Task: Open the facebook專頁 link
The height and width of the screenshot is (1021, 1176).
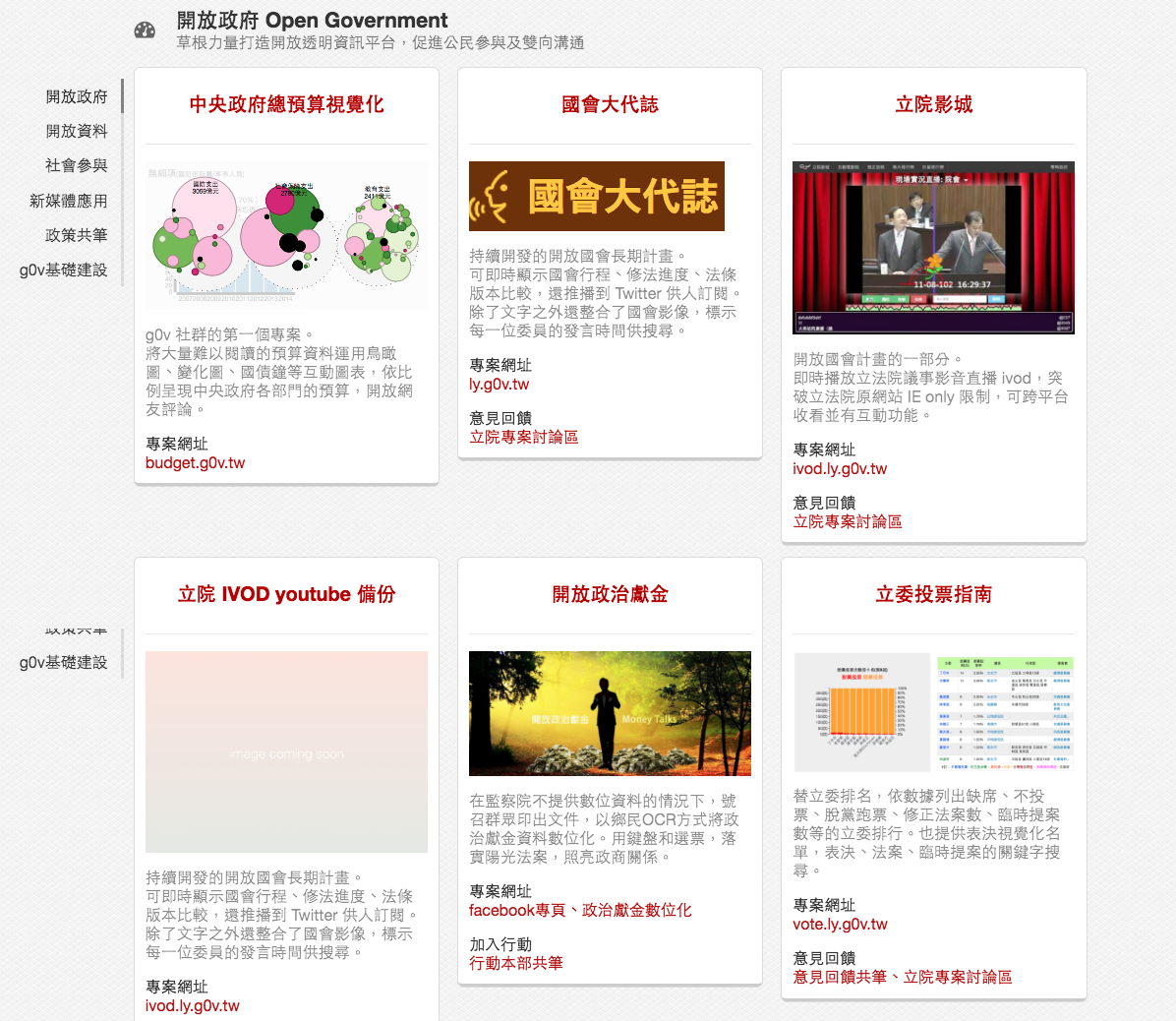Action: click(517, 911)
